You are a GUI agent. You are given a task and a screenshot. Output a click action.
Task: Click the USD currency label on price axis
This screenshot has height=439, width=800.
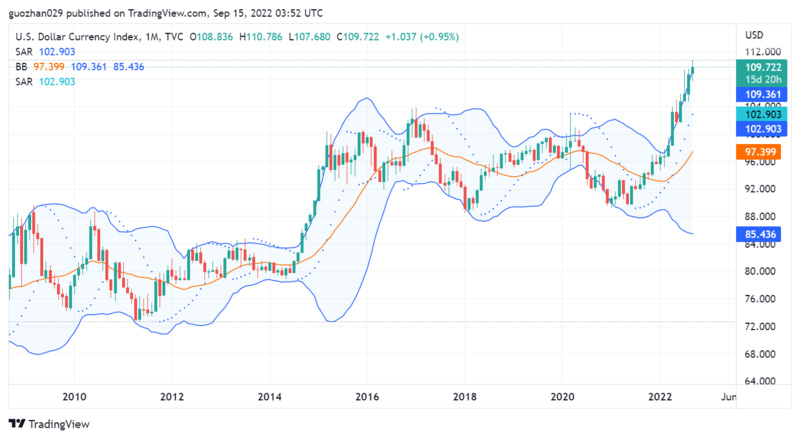coord(755,36)
